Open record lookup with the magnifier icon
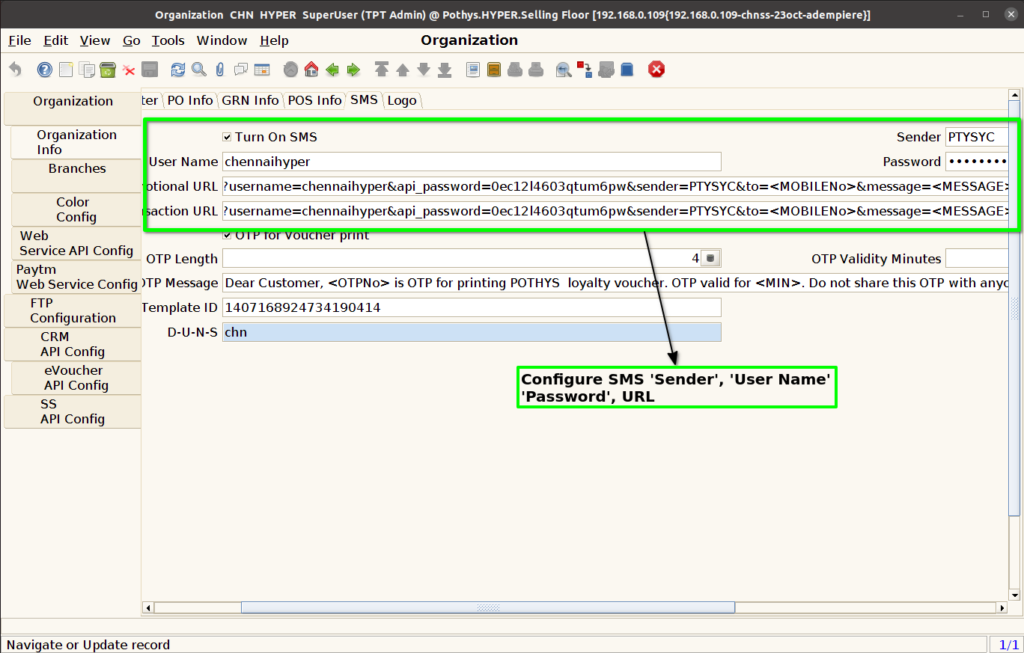Screen dimensions: 1024x653 point(199,69)
